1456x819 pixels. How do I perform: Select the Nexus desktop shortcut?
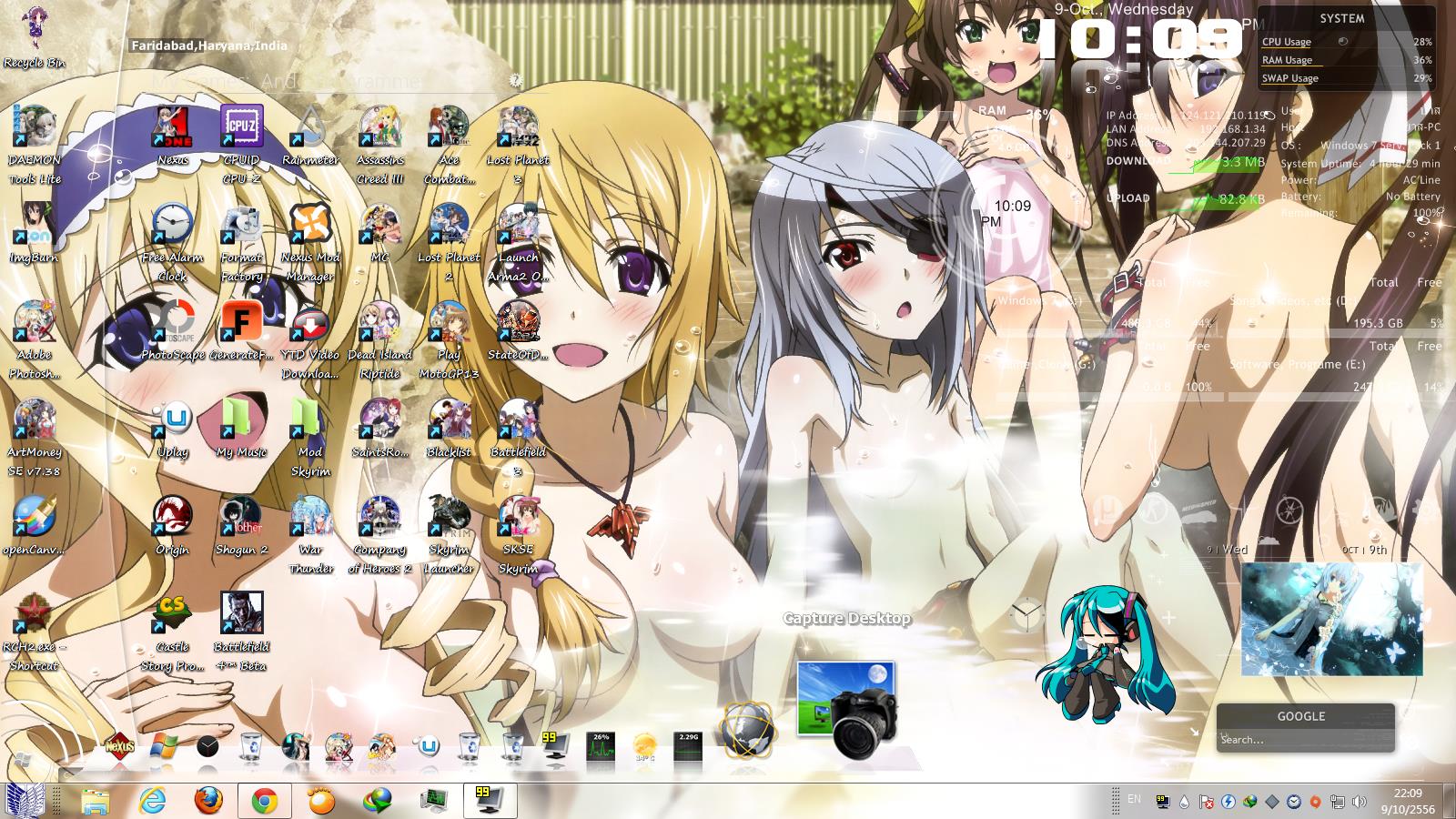click(x=173, y=136)
